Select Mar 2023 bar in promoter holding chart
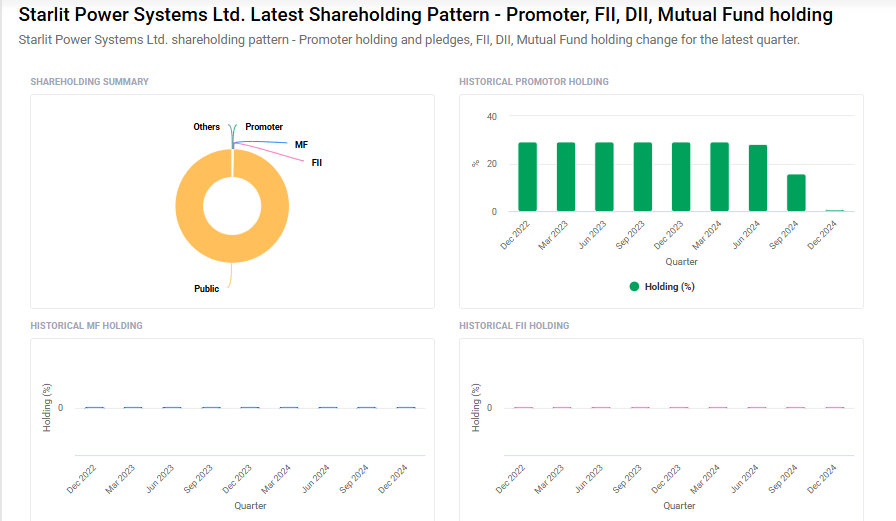Image resolution: width=896 pixels, height=521 pixels. [x=566, y=177]
